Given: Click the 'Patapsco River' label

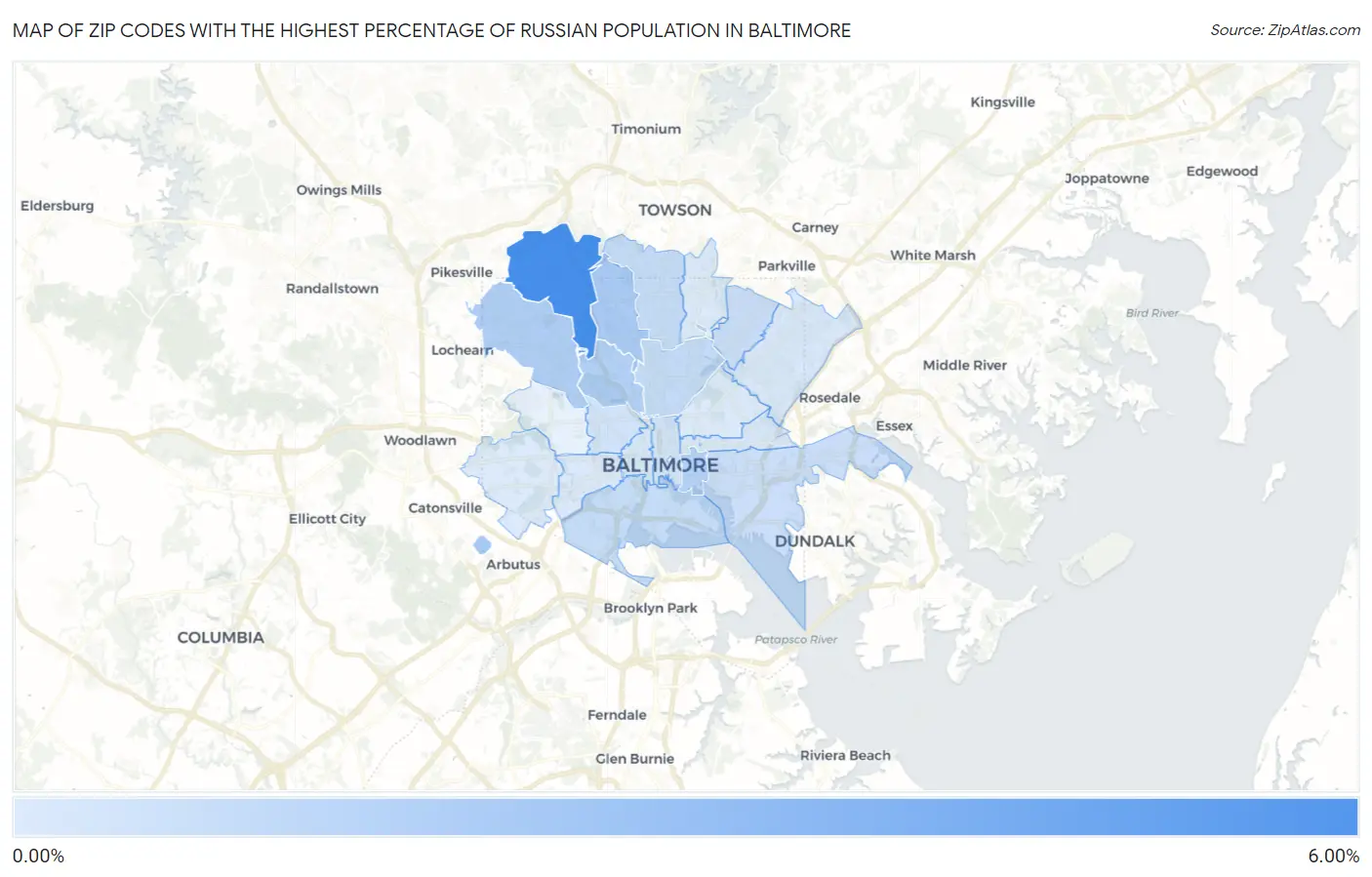Looking at the screenshot, I should (x=795, y=640).
